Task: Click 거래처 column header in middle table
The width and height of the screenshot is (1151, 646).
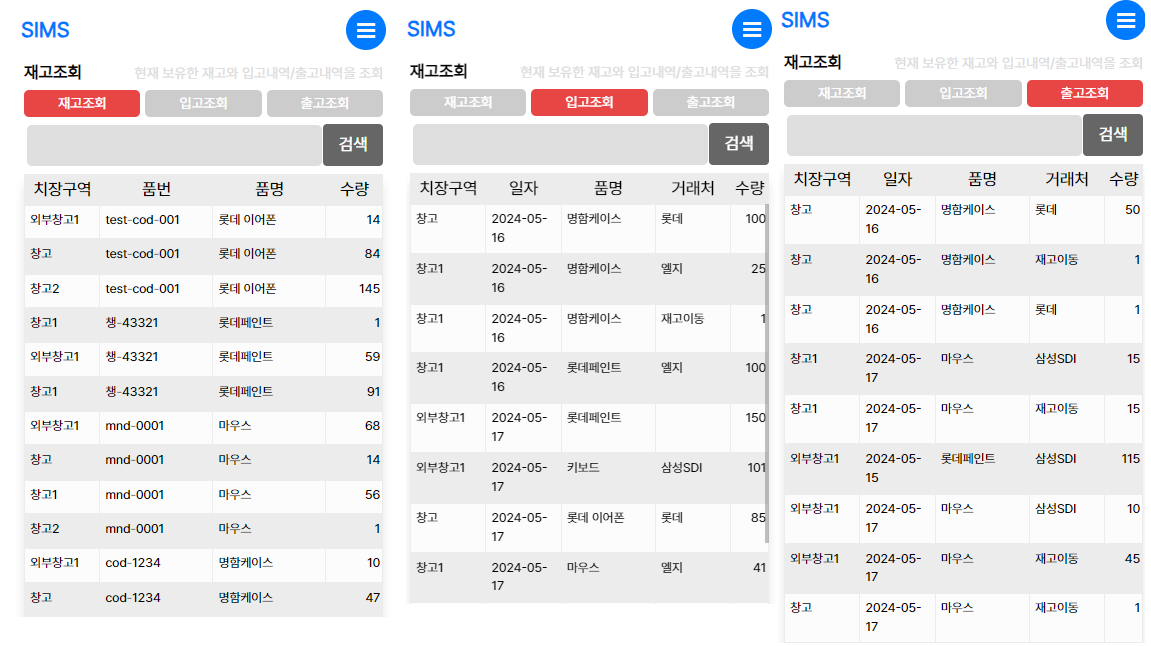Action: tap(692, 189)
